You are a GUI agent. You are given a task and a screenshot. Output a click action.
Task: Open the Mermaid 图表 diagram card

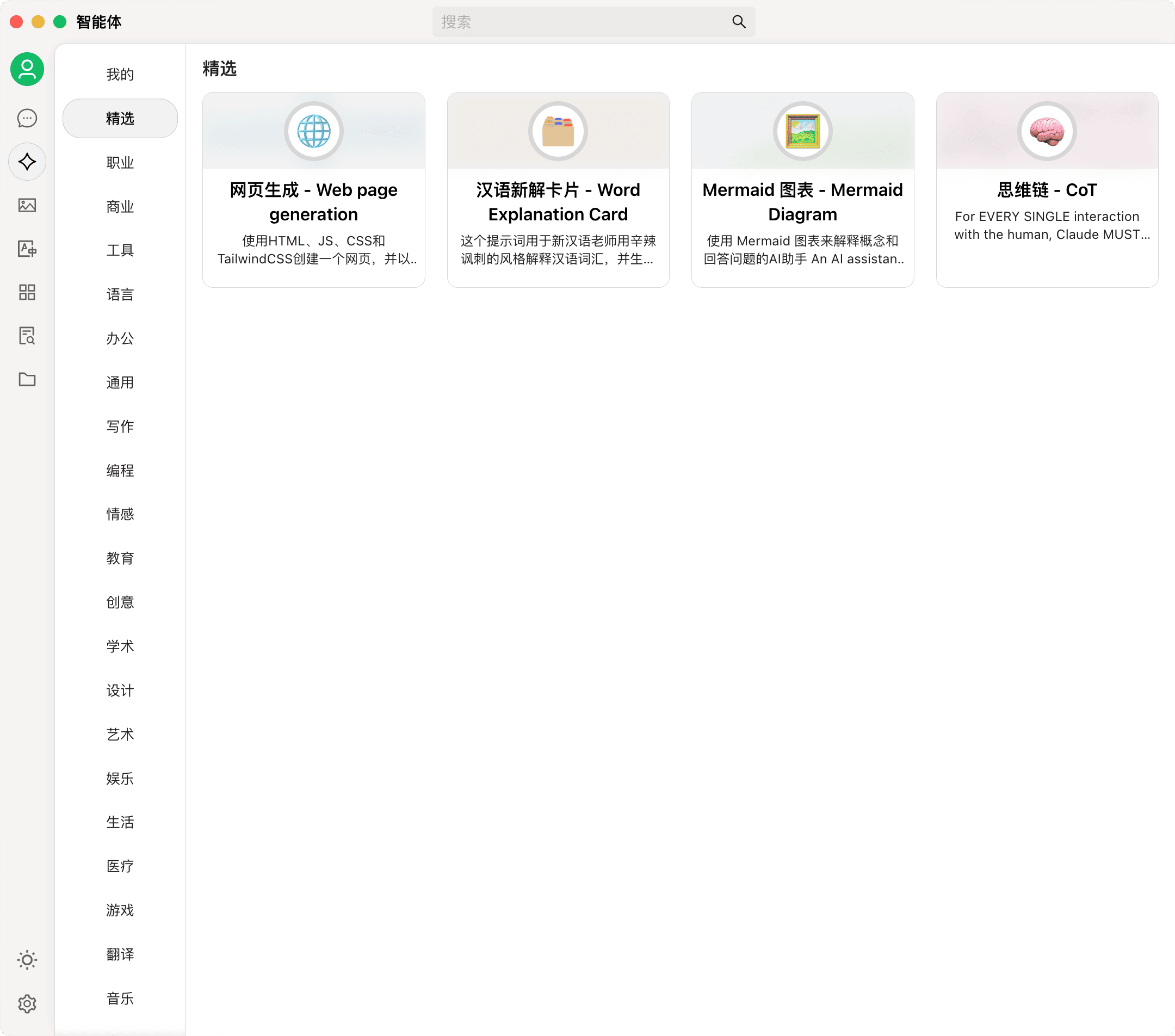(x=802, y=190)
